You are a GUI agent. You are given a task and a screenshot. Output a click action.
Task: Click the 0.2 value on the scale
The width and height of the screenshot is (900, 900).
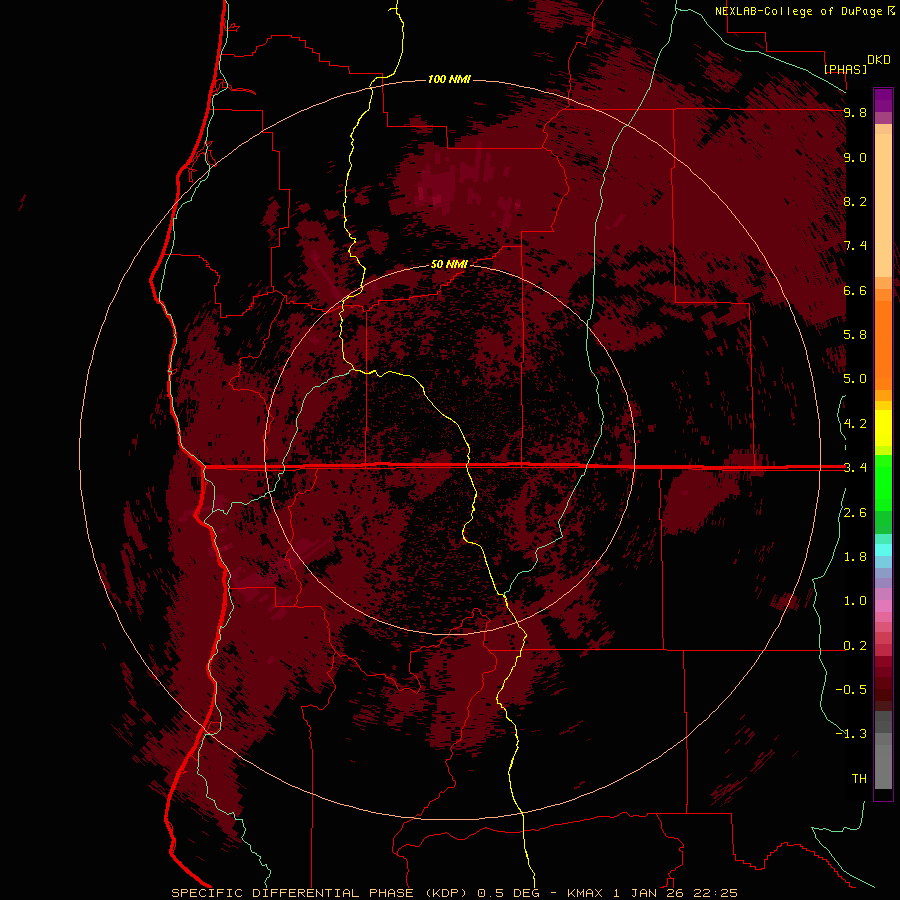click(x=855, y=646)
